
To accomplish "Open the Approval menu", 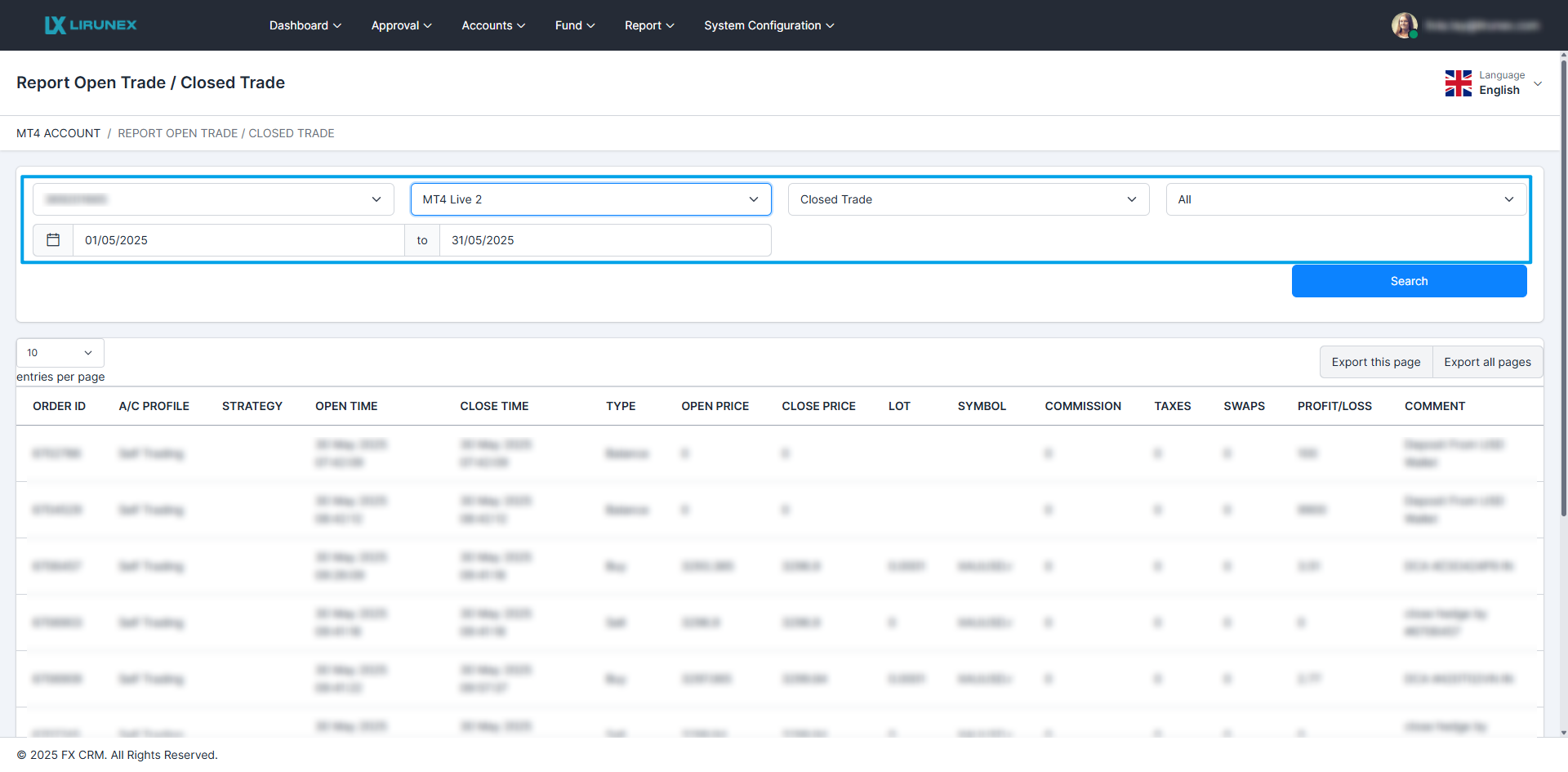I will (x=401, y=25).
